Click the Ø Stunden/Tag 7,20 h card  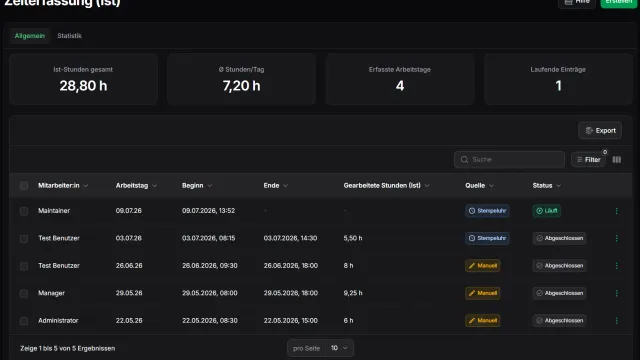point(241,79)
